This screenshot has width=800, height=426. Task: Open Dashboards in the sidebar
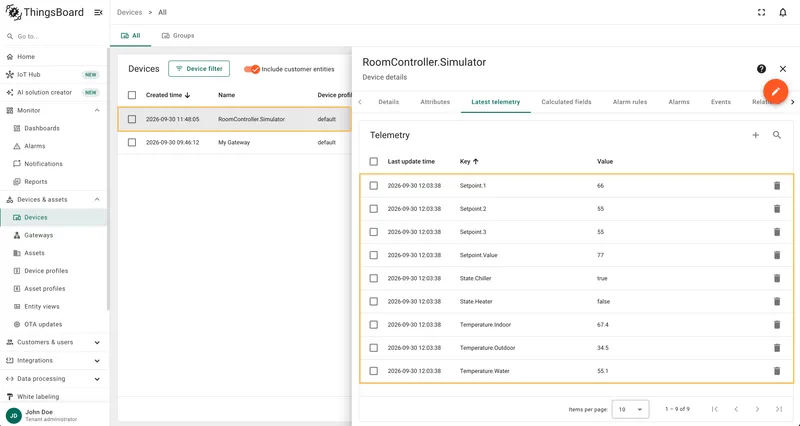[x=41, y=129]
